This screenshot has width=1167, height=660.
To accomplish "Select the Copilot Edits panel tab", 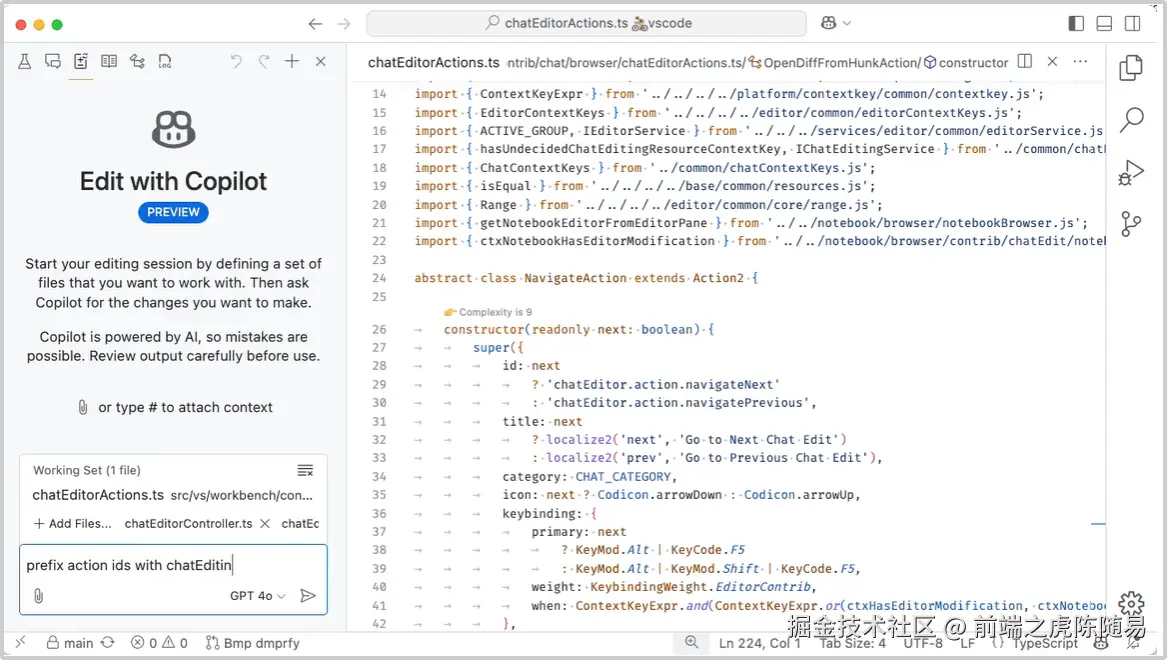I will point(81,62).
